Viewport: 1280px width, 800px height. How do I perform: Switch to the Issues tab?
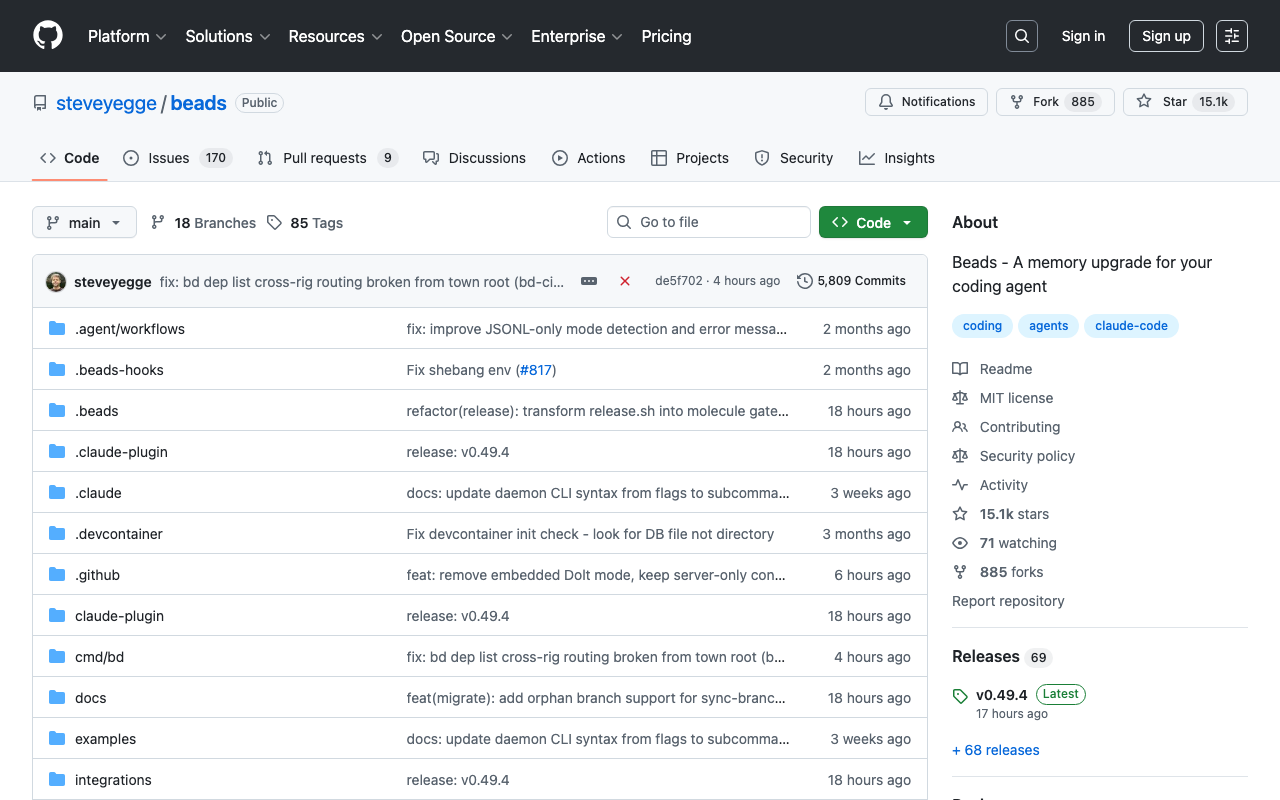coord(177,158)
